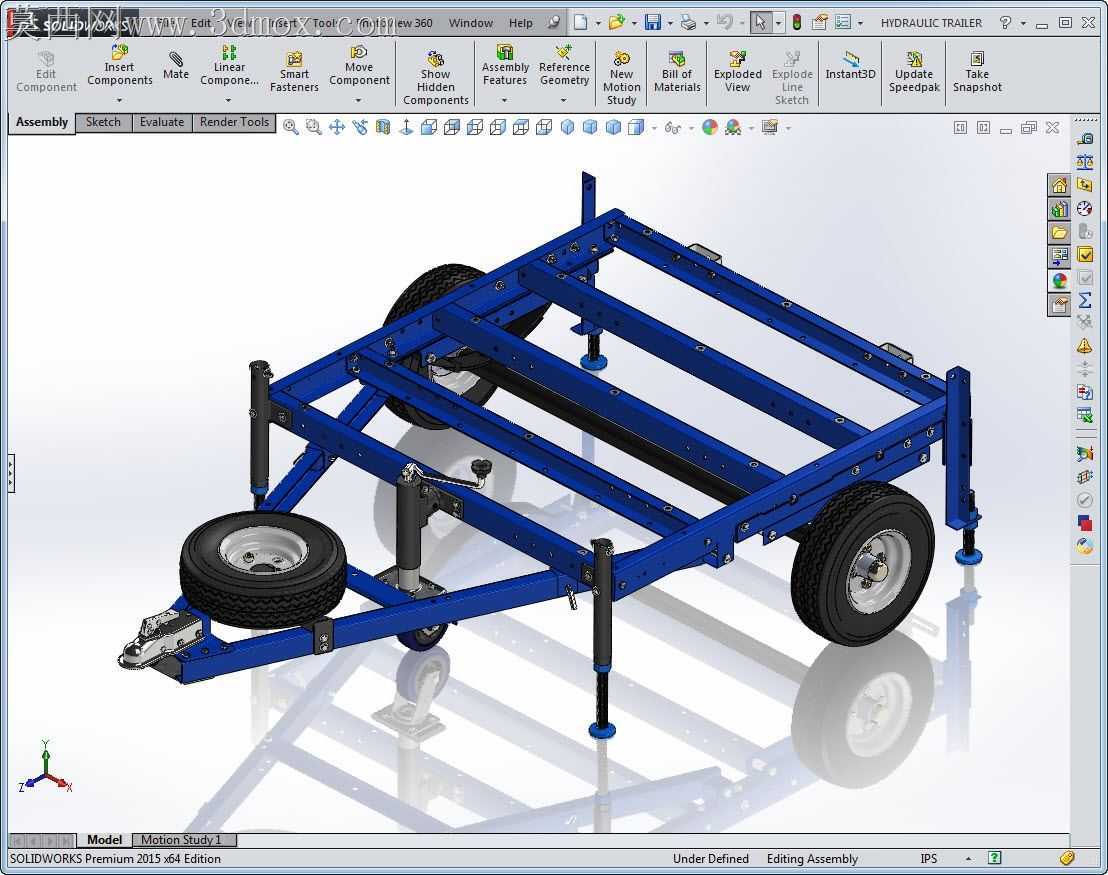Open the Design Library pane
The height and width of the screenshot is (875, 1108).
(1059, 209)
